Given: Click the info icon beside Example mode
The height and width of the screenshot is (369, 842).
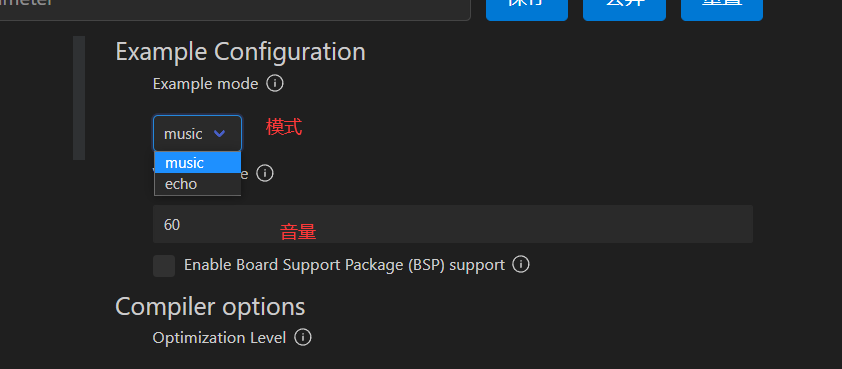Looking at the screenshot, I should pos(275,84).
